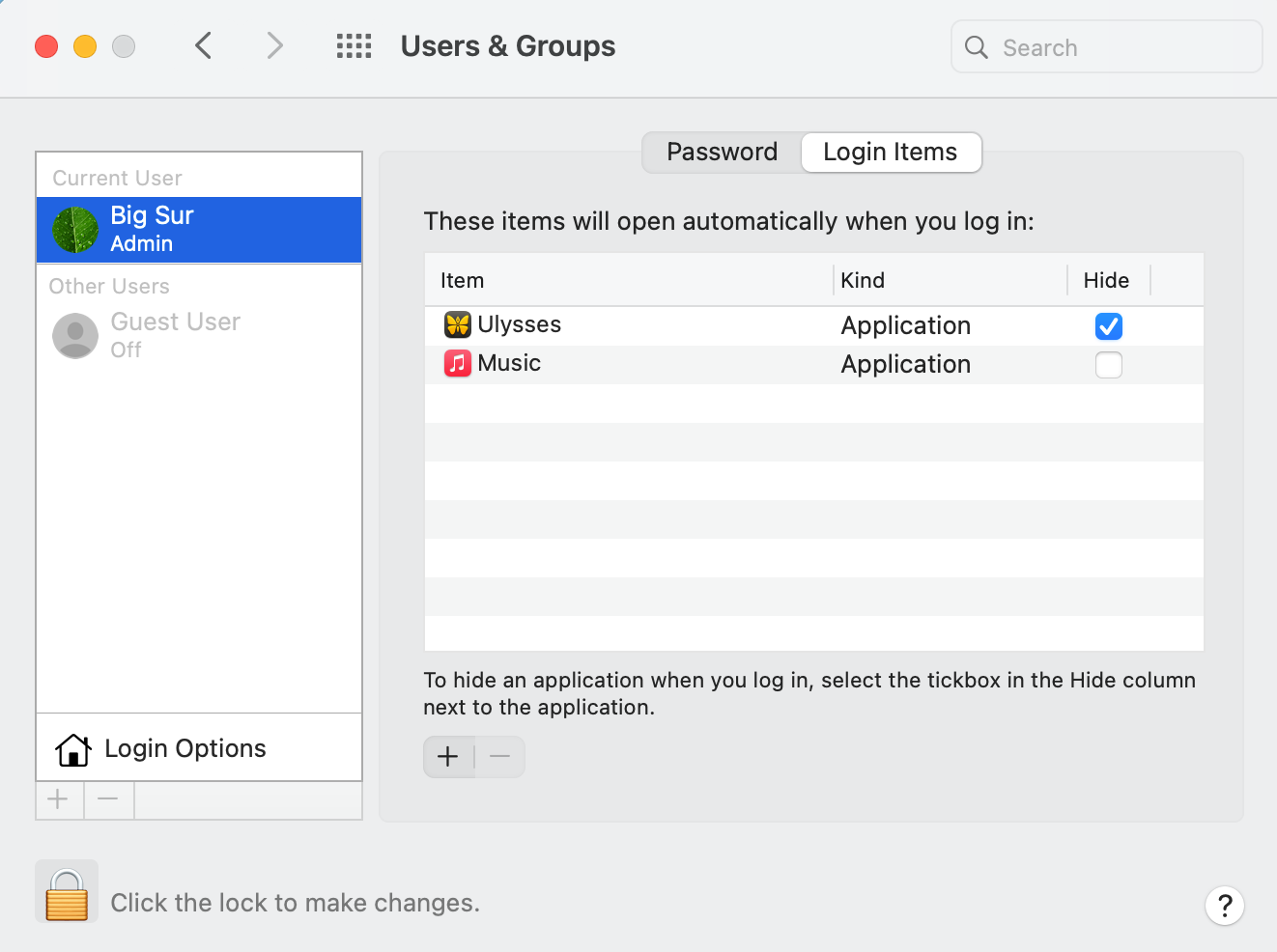Viewport: 1277px width, 952px height.
Task: Stay on the Login Items tab
Action: point(890,152)
